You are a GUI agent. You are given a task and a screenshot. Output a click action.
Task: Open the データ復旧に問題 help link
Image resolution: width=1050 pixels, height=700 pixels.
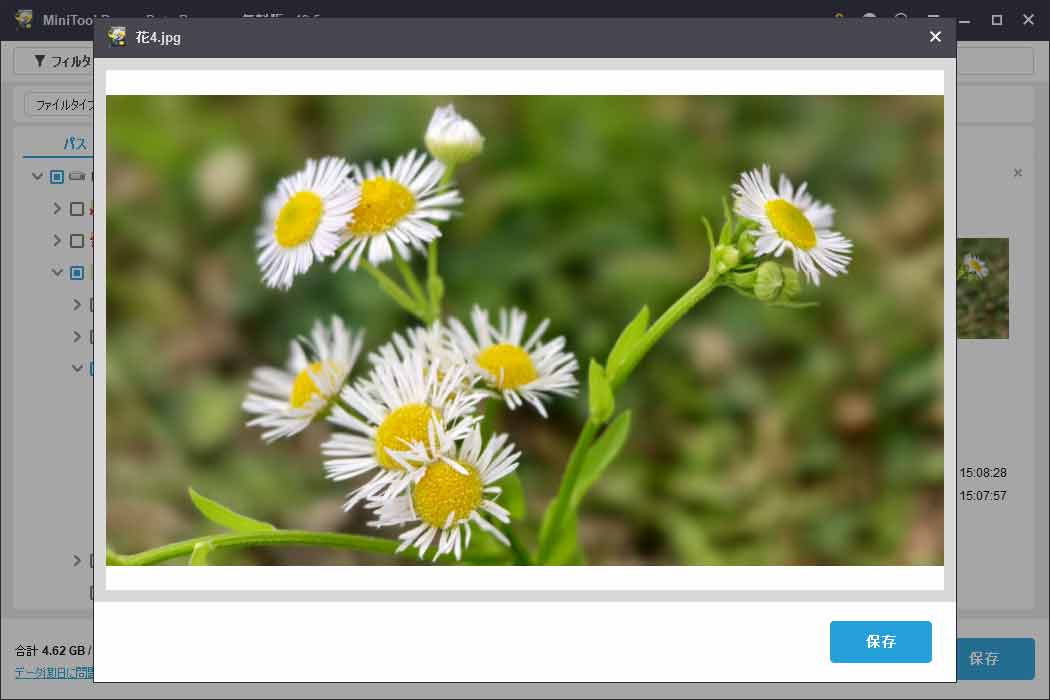54,673
